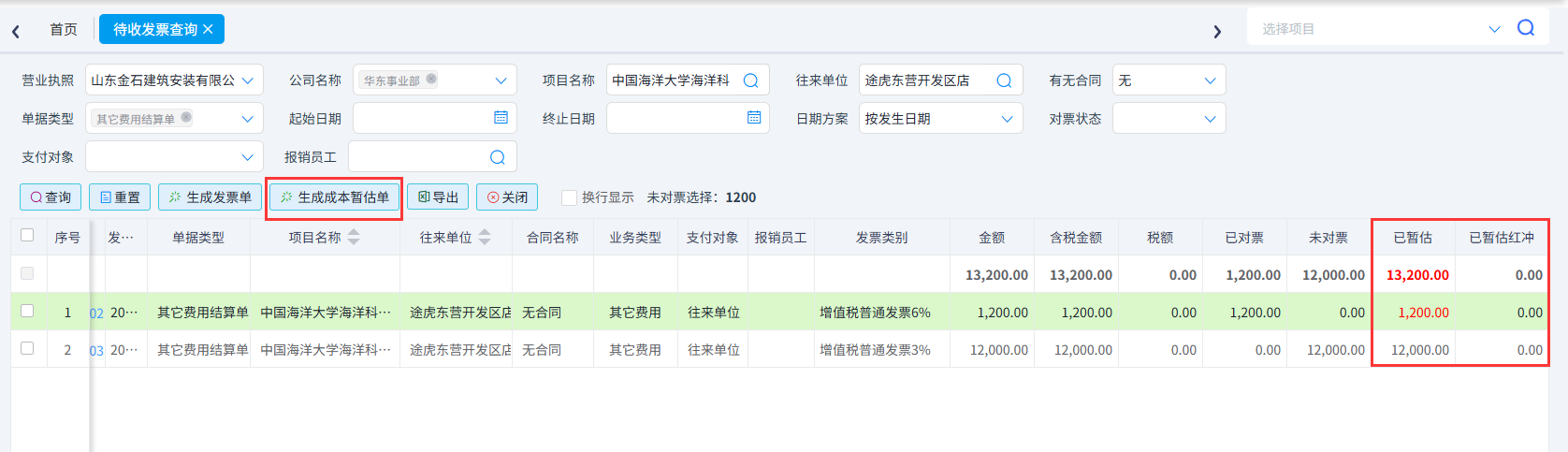Expand the 公司名称 dropdown
The height and width of the screenshot is (452, 1568).
[501, 80]
